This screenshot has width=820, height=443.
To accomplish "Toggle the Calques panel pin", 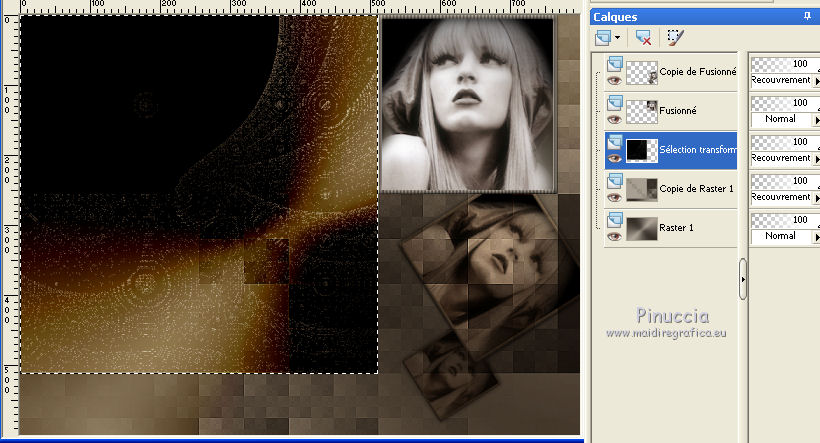I will tap(807, 16).
